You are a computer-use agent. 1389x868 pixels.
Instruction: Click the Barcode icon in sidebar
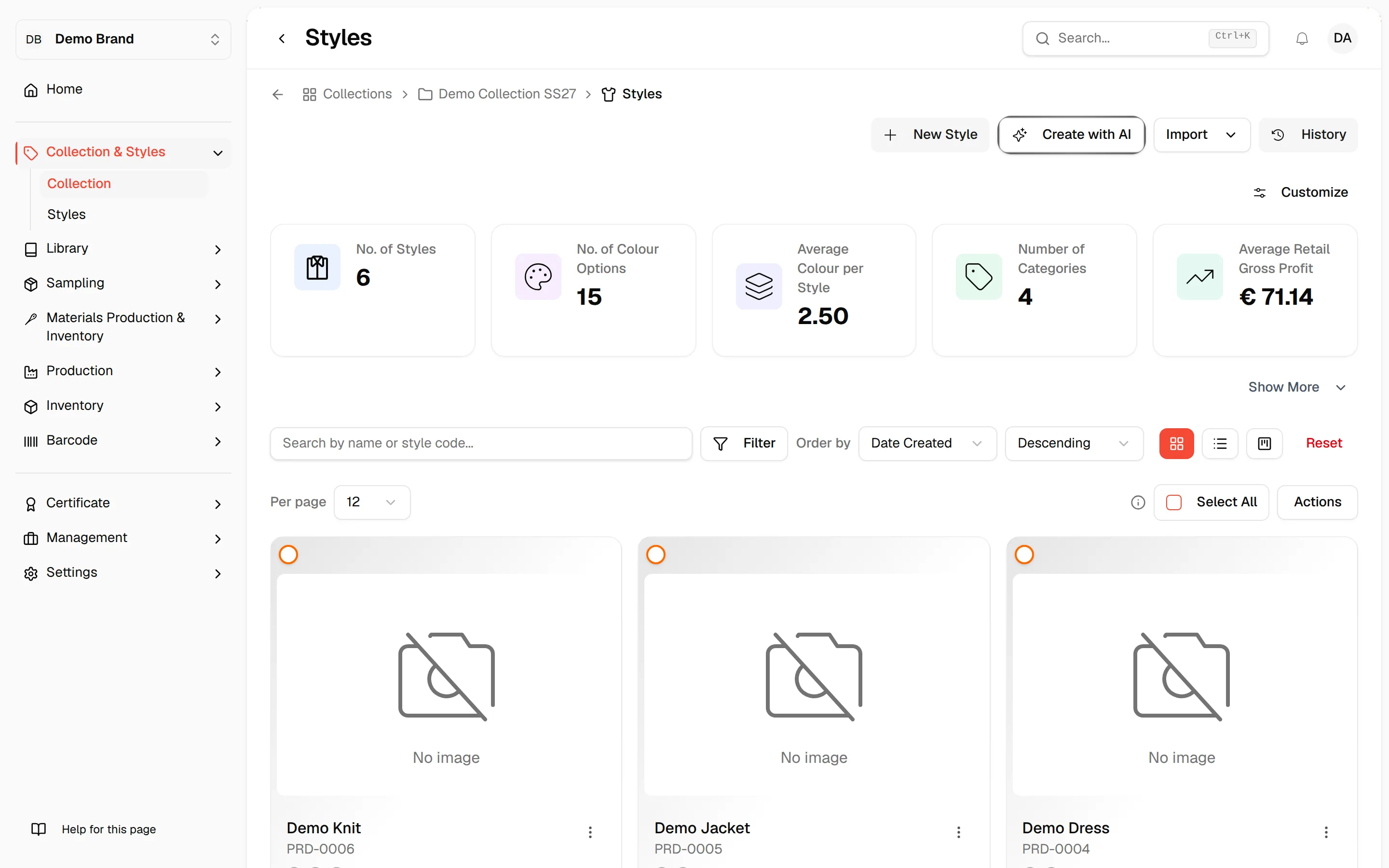coord(31,441)
